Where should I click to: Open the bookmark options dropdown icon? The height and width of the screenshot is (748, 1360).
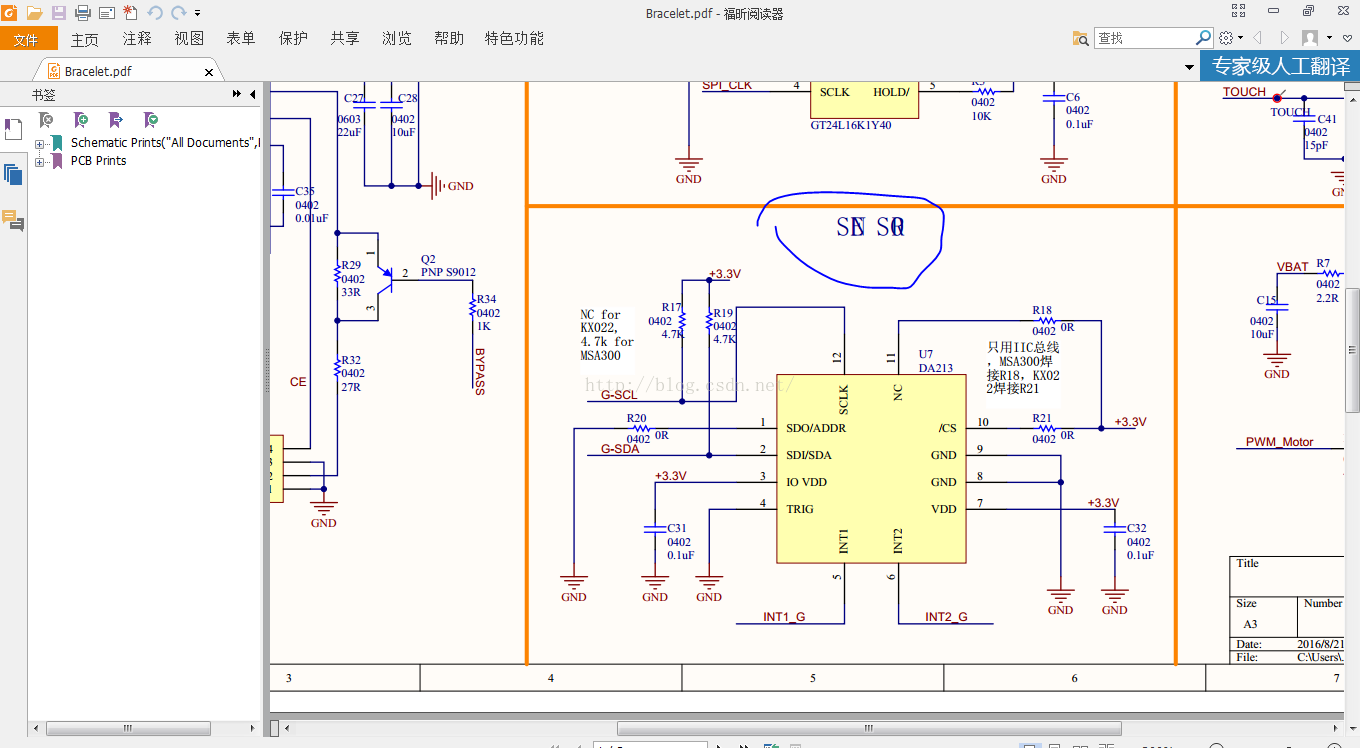tap(151, 119)
